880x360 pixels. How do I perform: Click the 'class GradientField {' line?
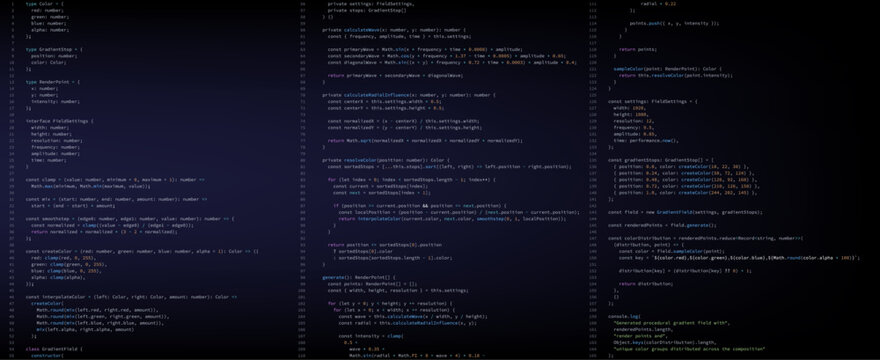tap(54, 349)
